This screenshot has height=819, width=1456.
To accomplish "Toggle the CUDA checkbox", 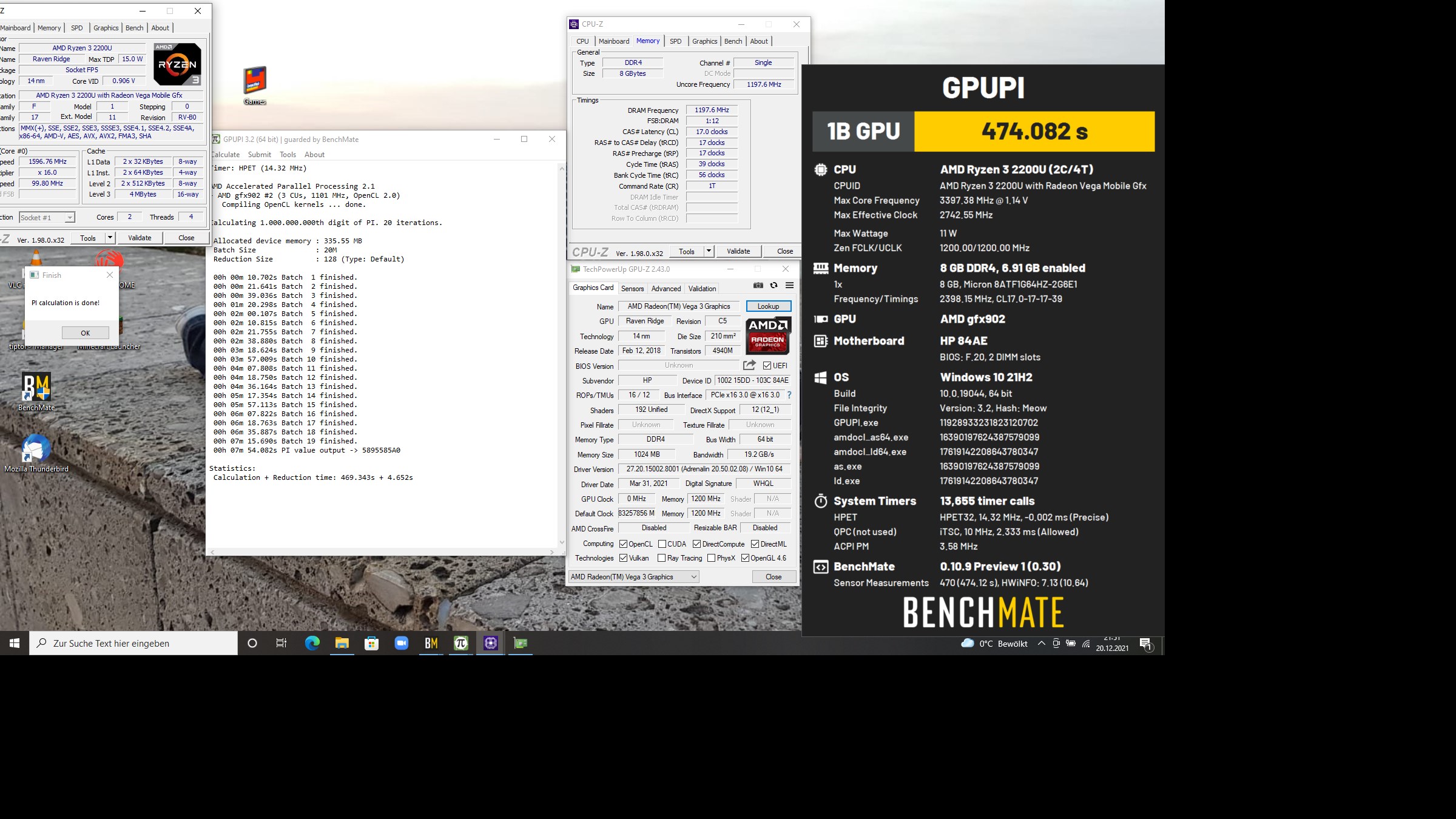I will coord(662,544).
